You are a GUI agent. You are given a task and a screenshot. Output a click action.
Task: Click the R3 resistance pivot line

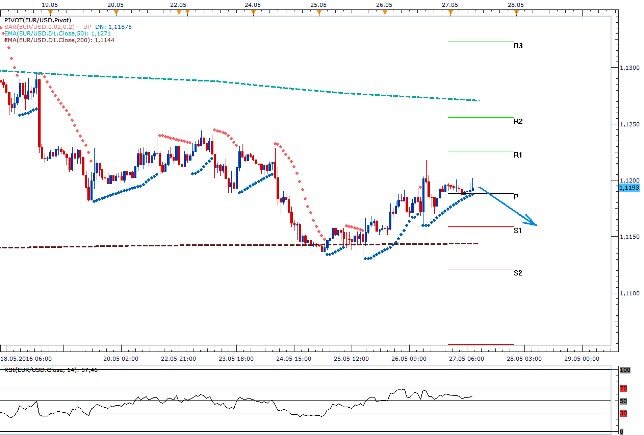tap(480, 41)
